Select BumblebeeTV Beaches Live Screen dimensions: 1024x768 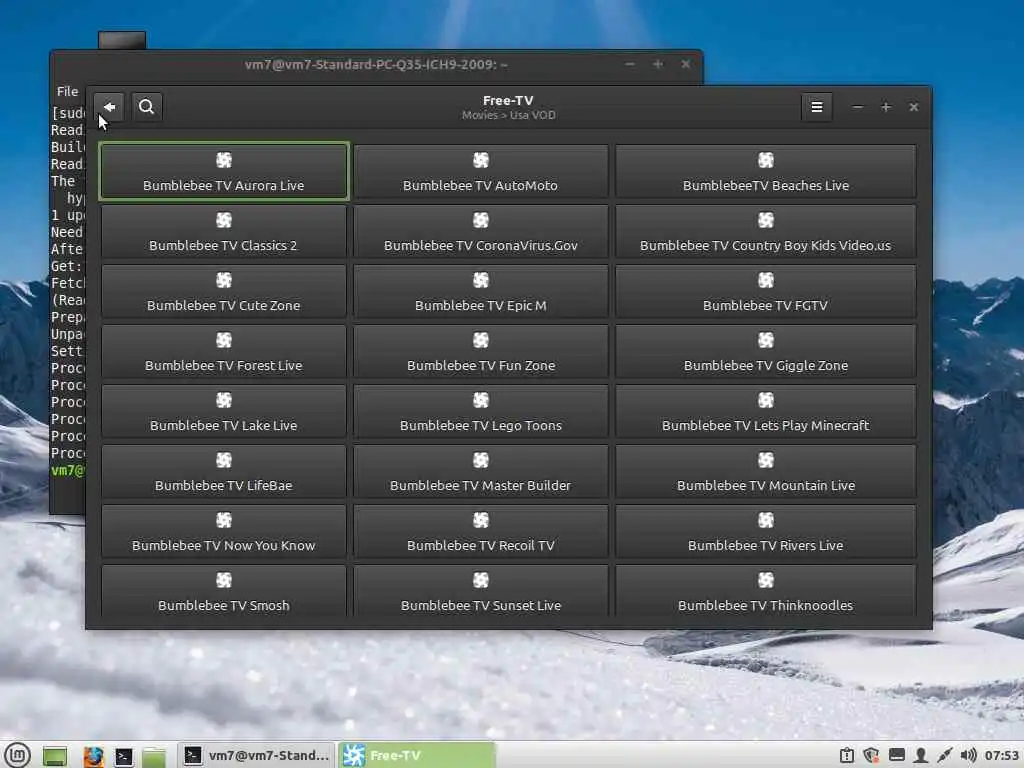click(765, 171)
